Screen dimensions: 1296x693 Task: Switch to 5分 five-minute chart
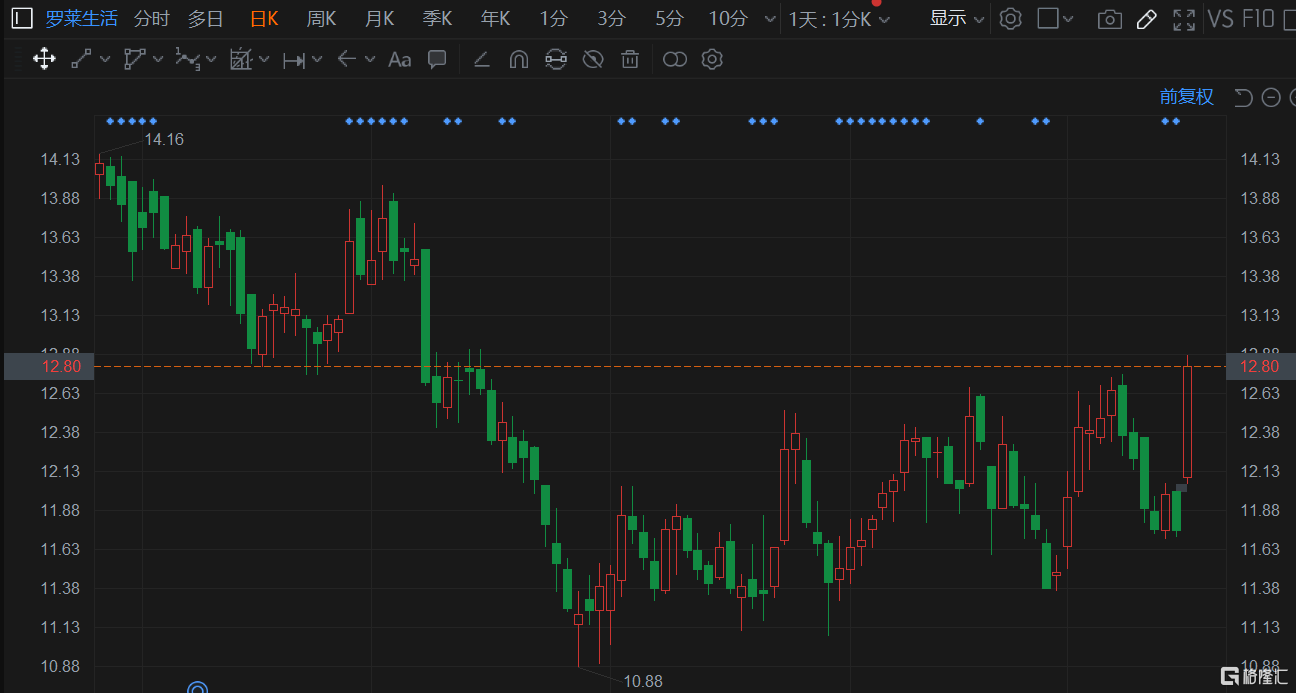coord(669,19)
